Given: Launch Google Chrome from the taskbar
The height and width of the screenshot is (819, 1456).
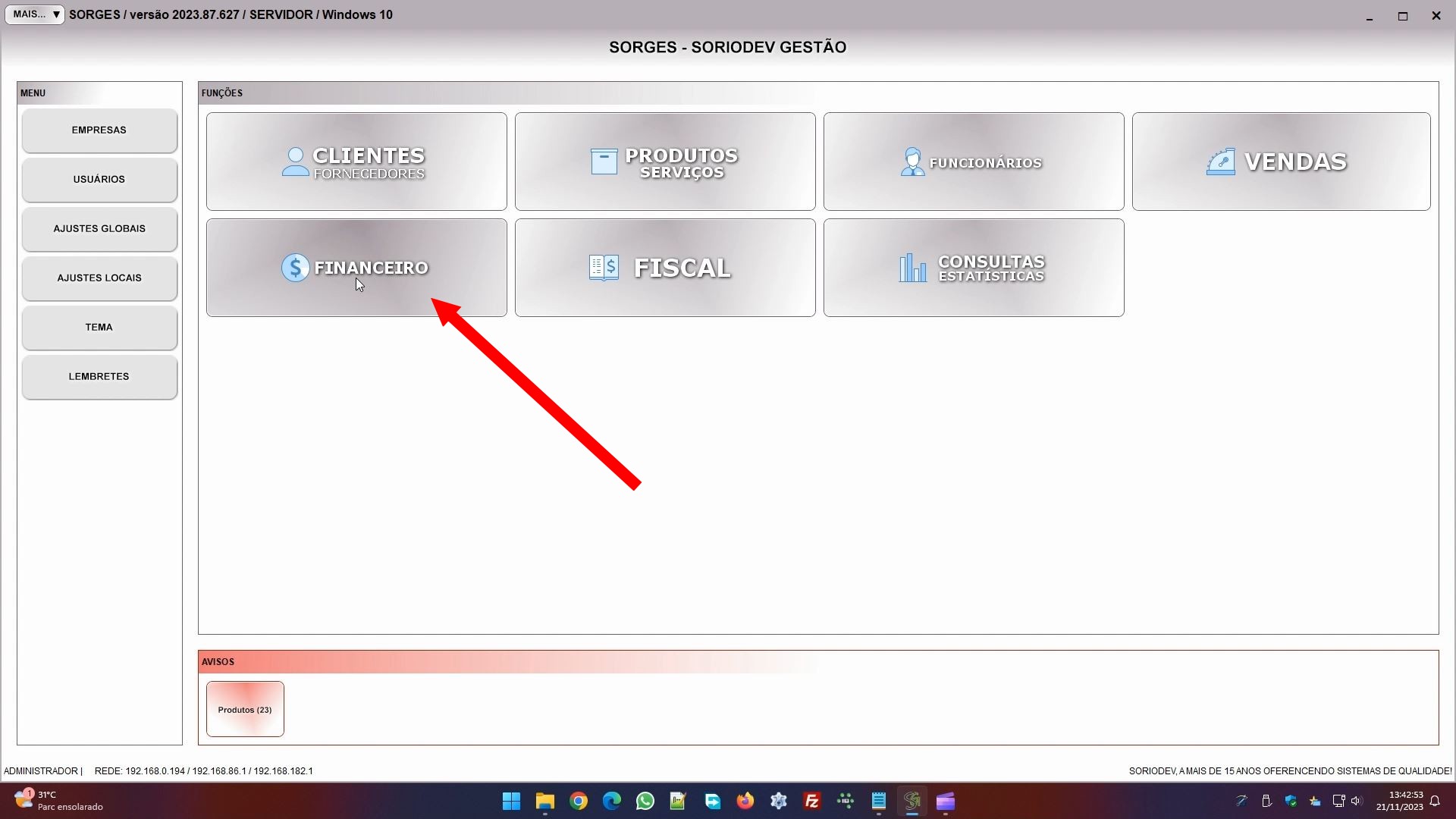Looking at the screenshot, I should pos(579,802).
